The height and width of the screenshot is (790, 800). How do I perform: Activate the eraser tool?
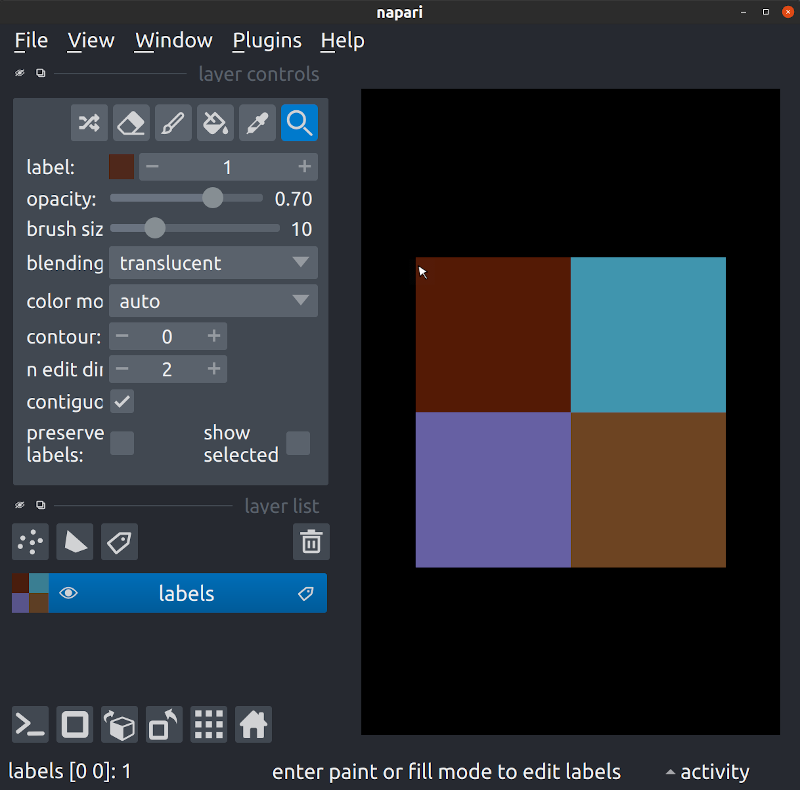pyautogui.click(x=131, y=123)
